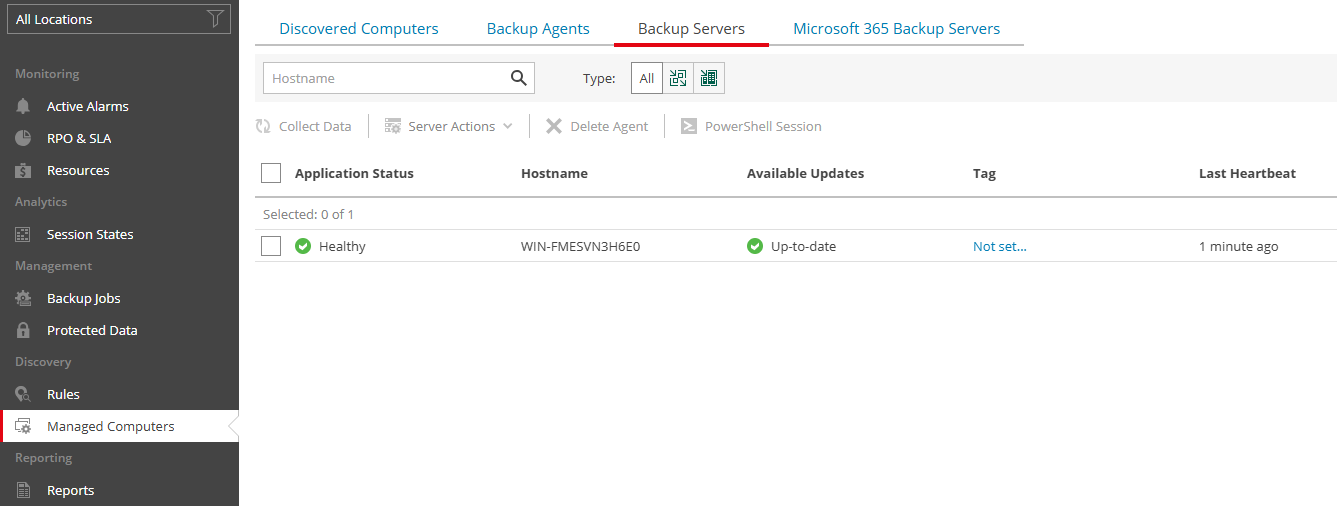
Task: Click the green Up-to-date check icon
Action: pos(755,246)
